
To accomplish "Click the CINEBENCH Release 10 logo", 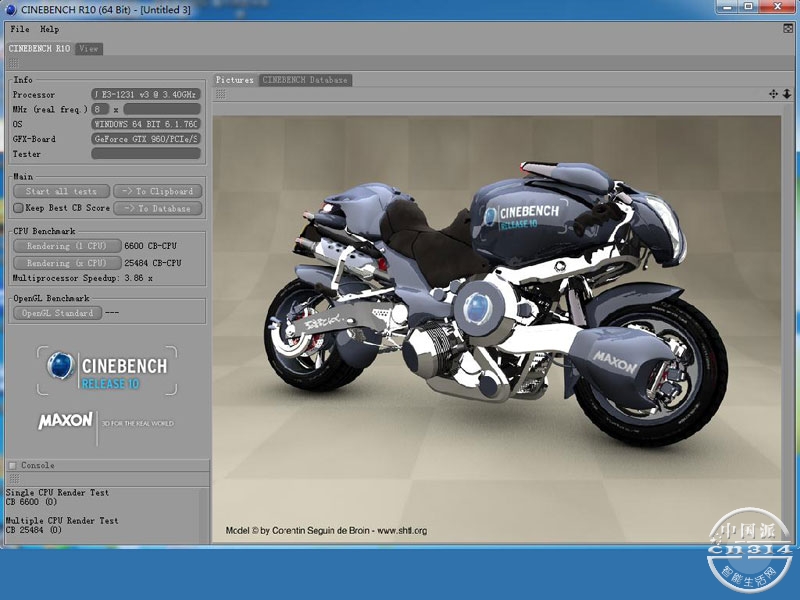I will point(108,371).
